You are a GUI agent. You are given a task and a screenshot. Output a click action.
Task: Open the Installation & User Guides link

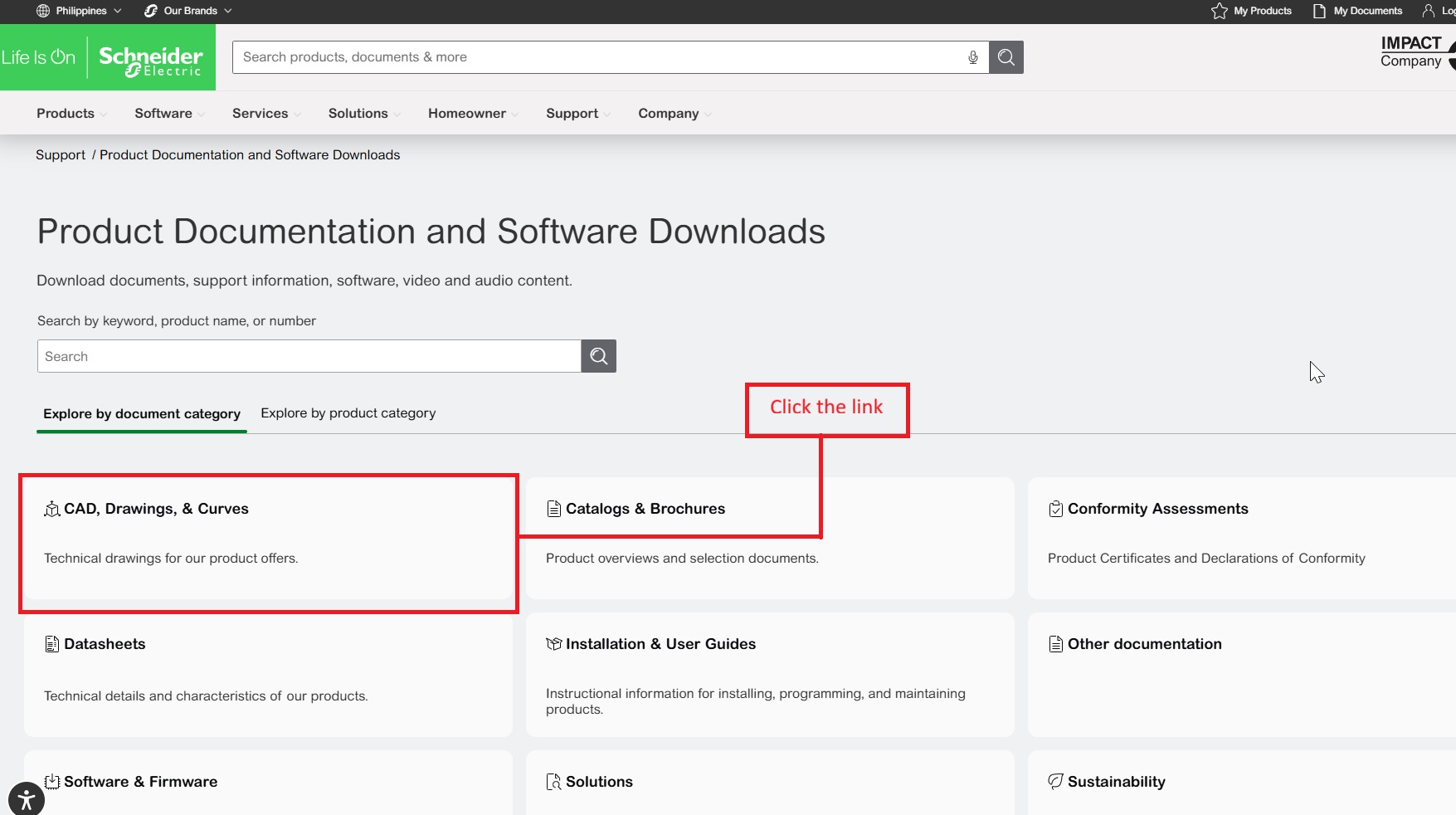coord(661,644)
